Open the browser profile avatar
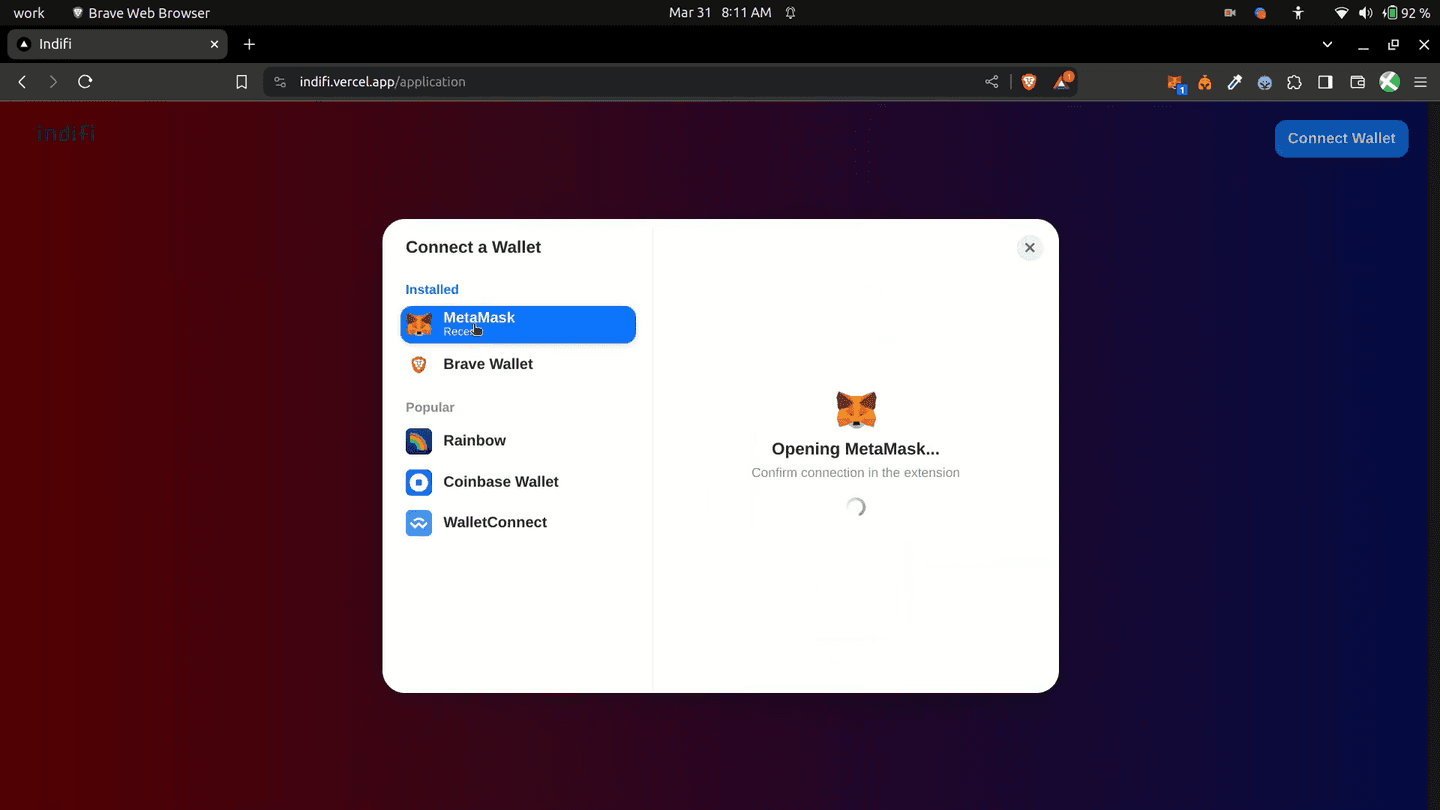This screenshot has height=810, width=1440. (1389, 82)
